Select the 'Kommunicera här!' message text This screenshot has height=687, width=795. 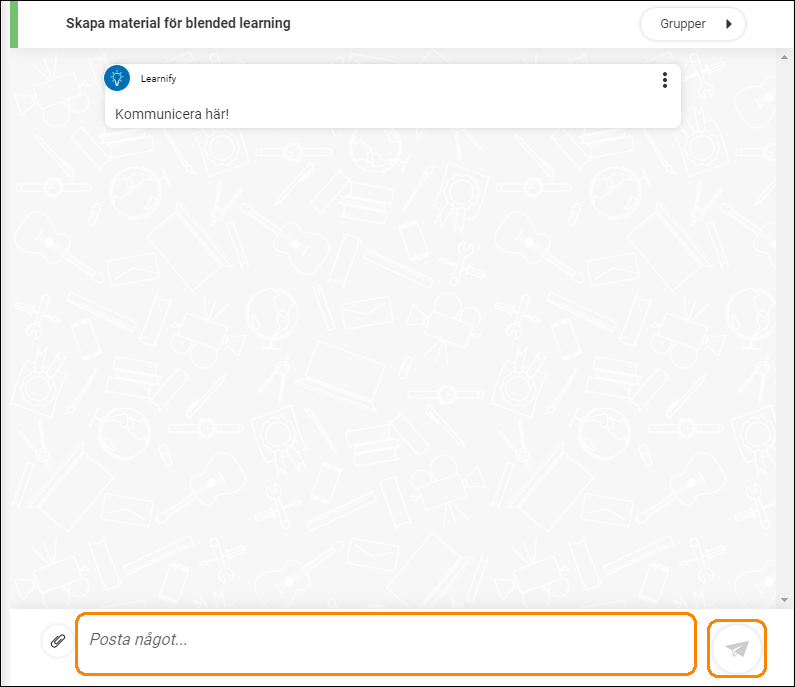[172, 114]
